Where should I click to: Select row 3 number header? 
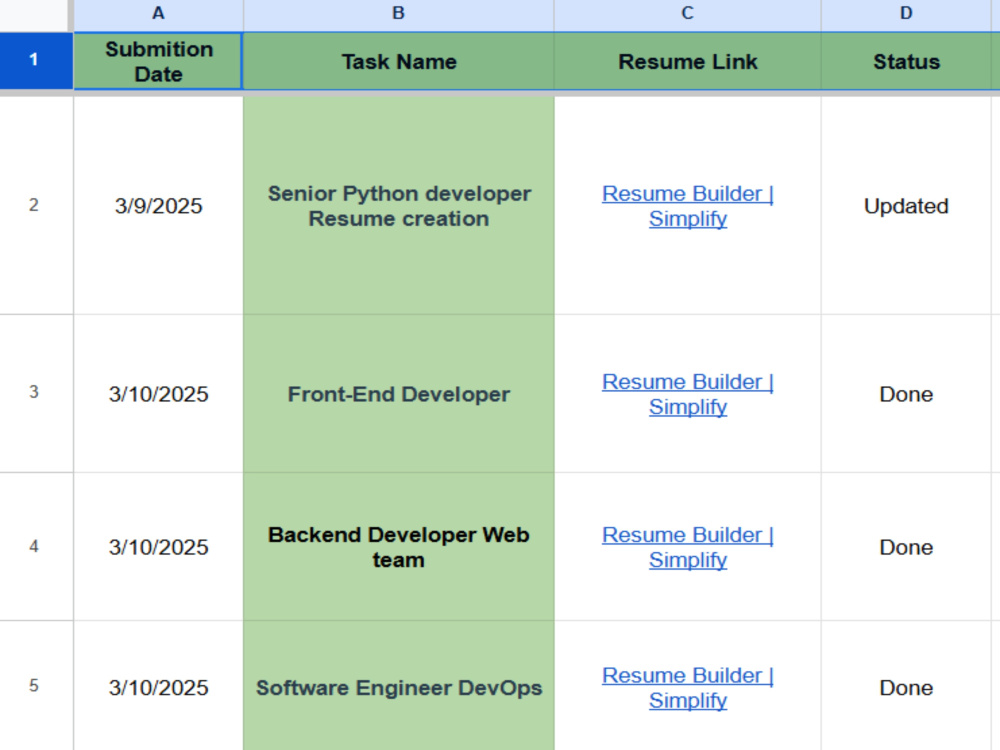pos(34,392)
